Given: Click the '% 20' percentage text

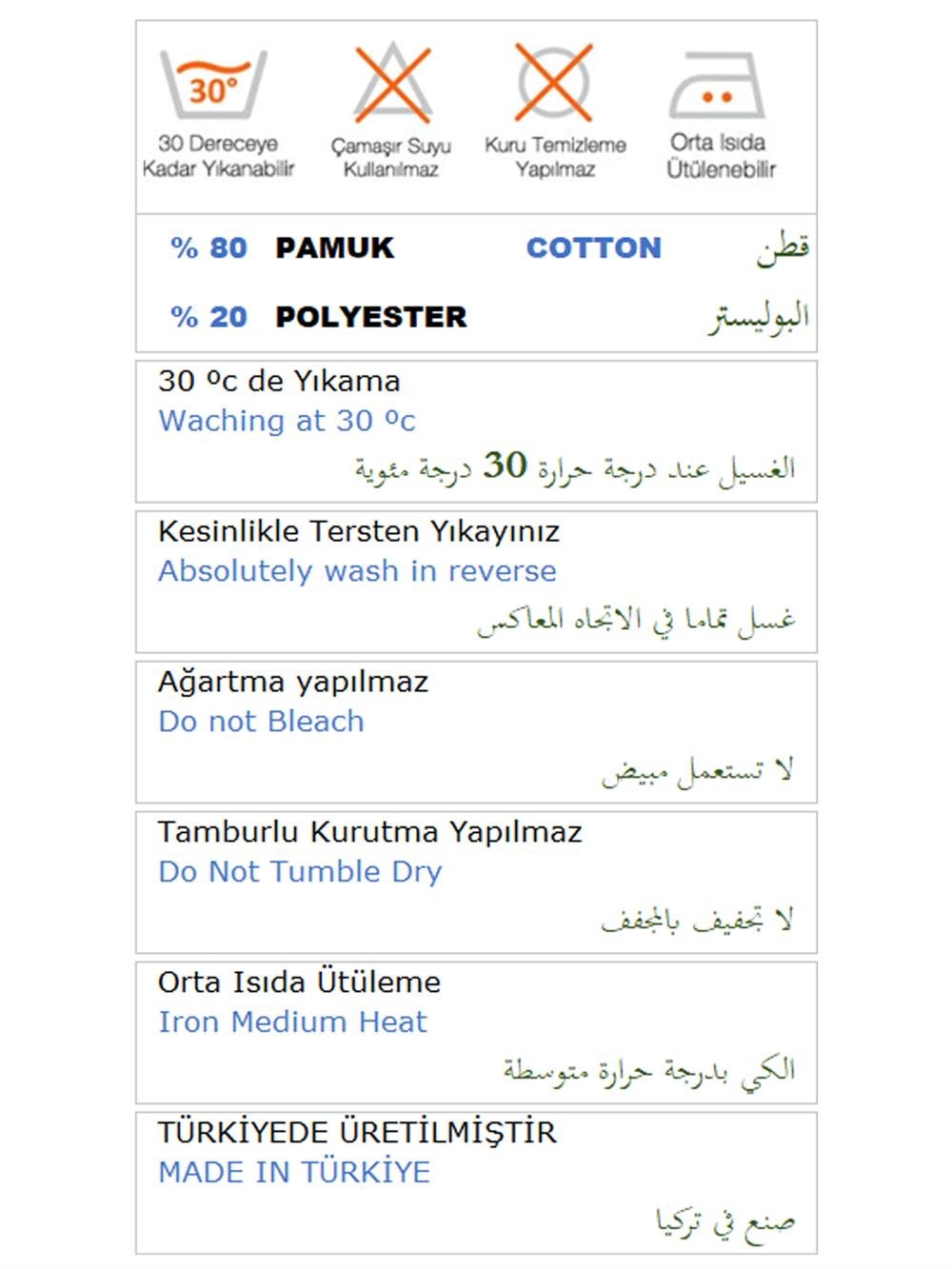Looking at the screenshot, I should point(208,317).
